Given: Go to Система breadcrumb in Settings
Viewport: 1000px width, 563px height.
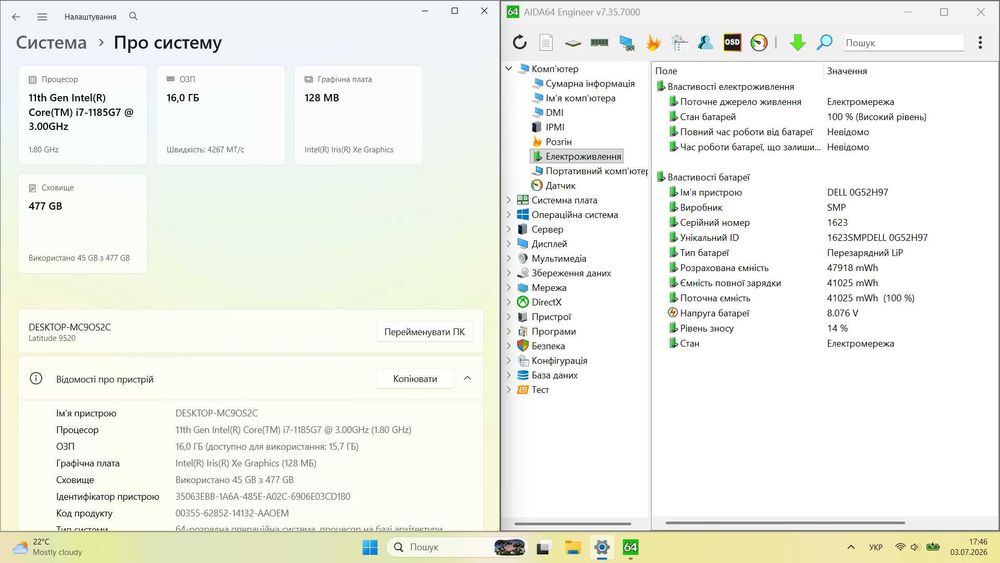Looking at the screenshot, I should (51, 43).
